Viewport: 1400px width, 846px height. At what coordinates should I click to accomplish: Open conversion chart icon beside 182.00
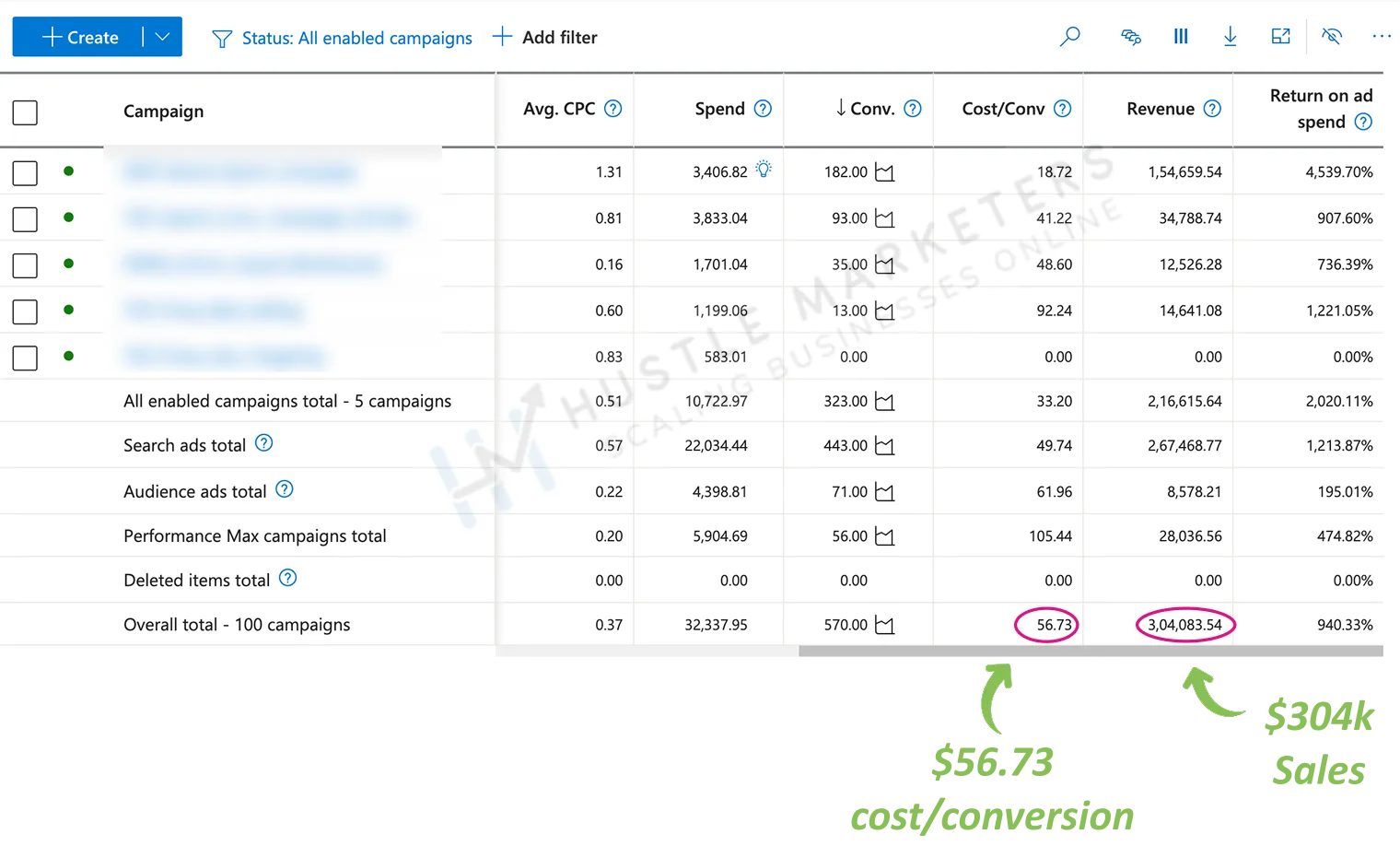pos(884,172)
